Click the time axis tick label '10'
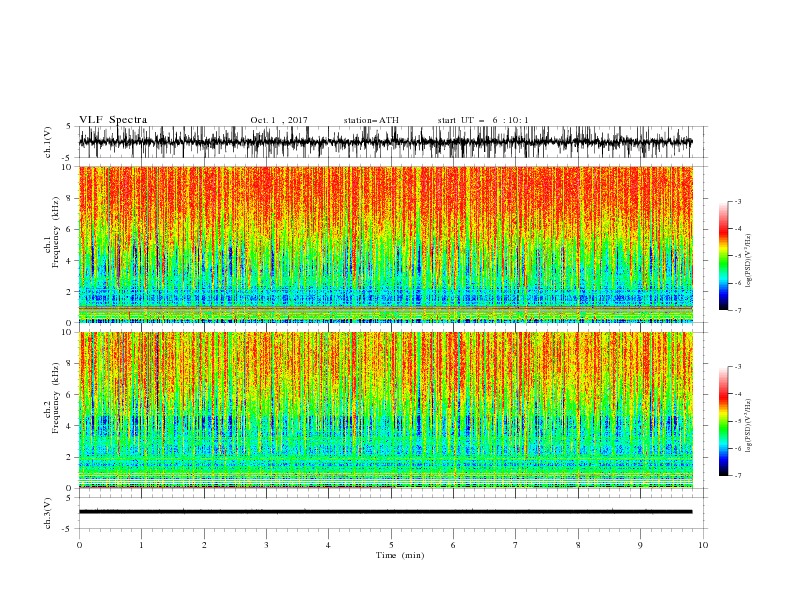 (x=703, y=545)
